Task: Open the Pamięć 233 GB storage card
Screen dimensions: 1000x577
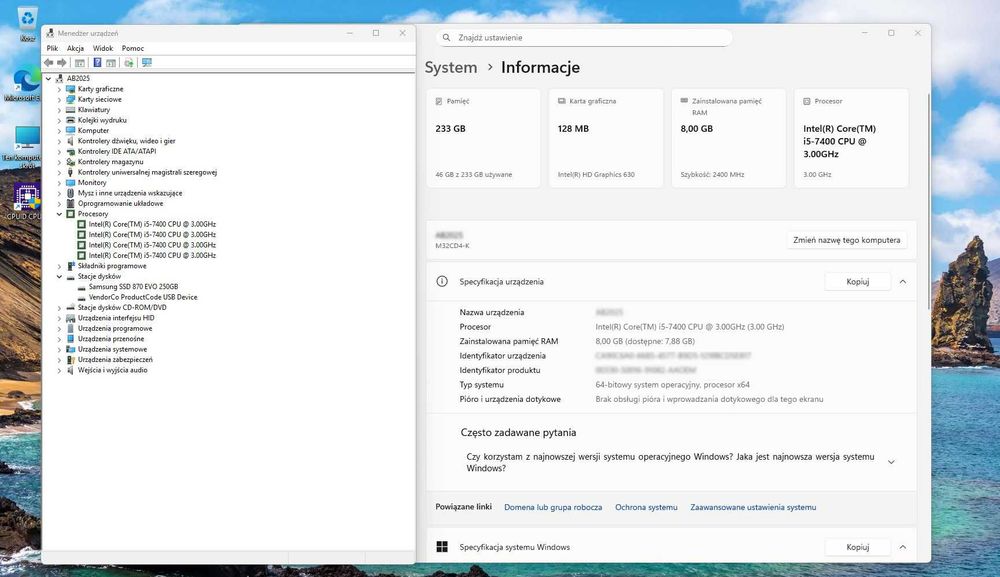Action: (483, 138)
